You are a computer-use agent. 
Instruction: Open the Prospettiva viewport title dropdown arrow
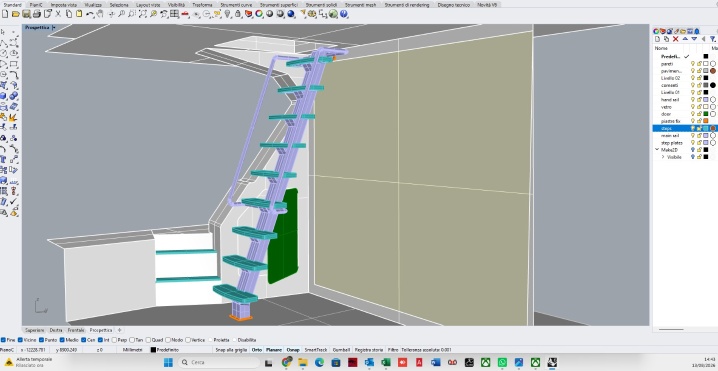point(54,27)
